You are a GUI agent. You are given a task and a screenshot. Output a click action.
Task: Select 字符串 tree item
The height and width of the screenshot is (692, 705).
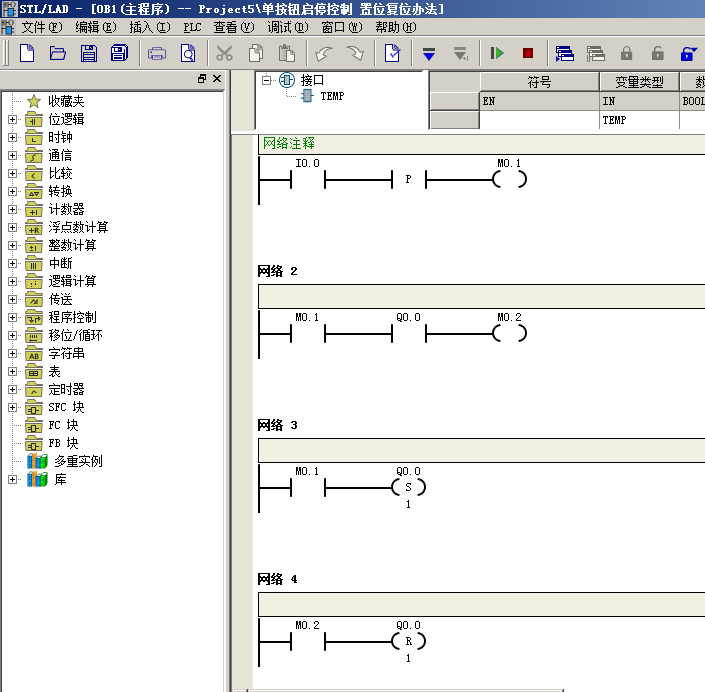(x=66, y=353)
